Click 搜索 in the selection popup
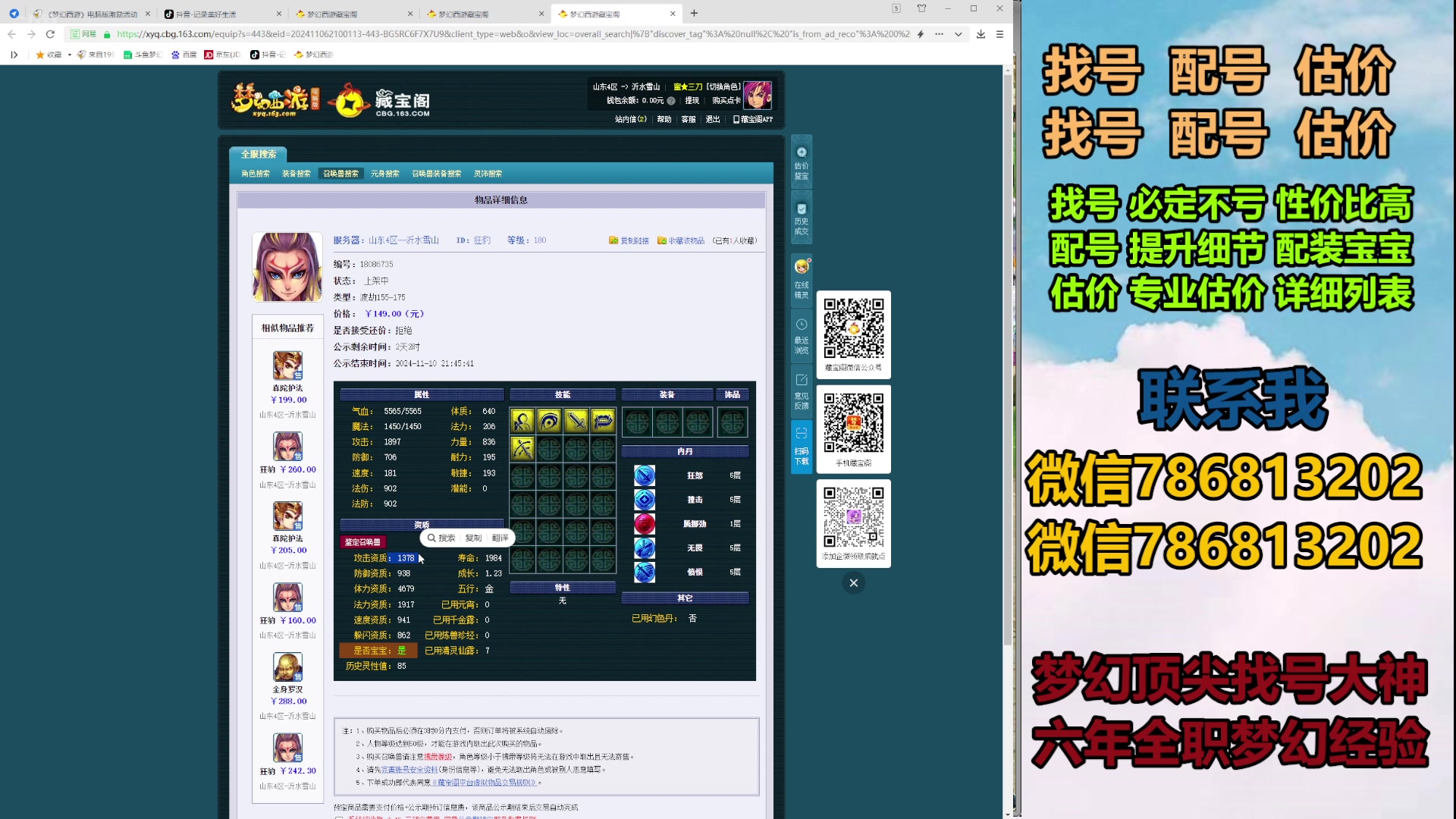Screen dimensions: 1456x819 441,538
